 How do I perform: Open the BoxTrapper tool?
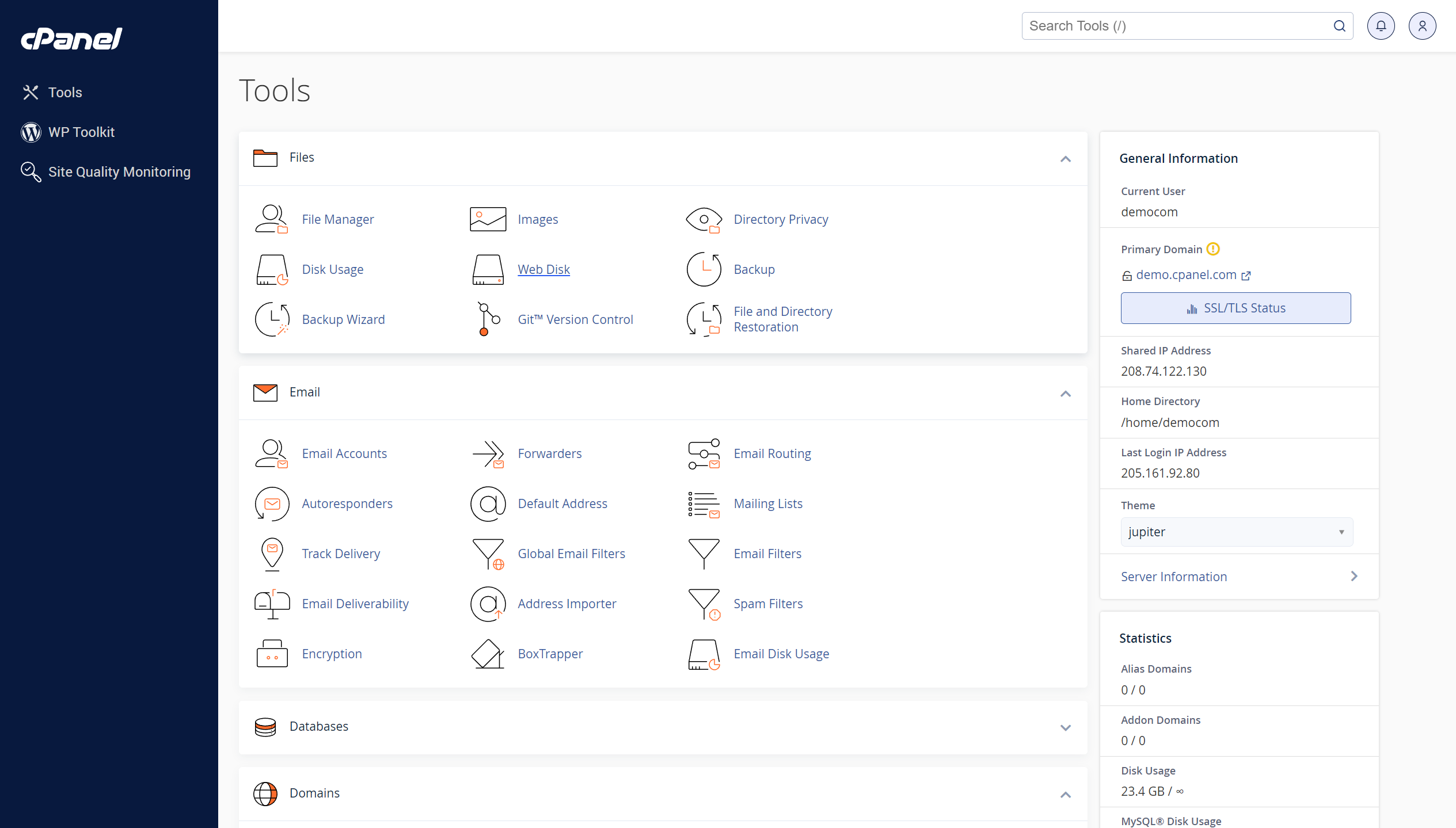[550, 653]
